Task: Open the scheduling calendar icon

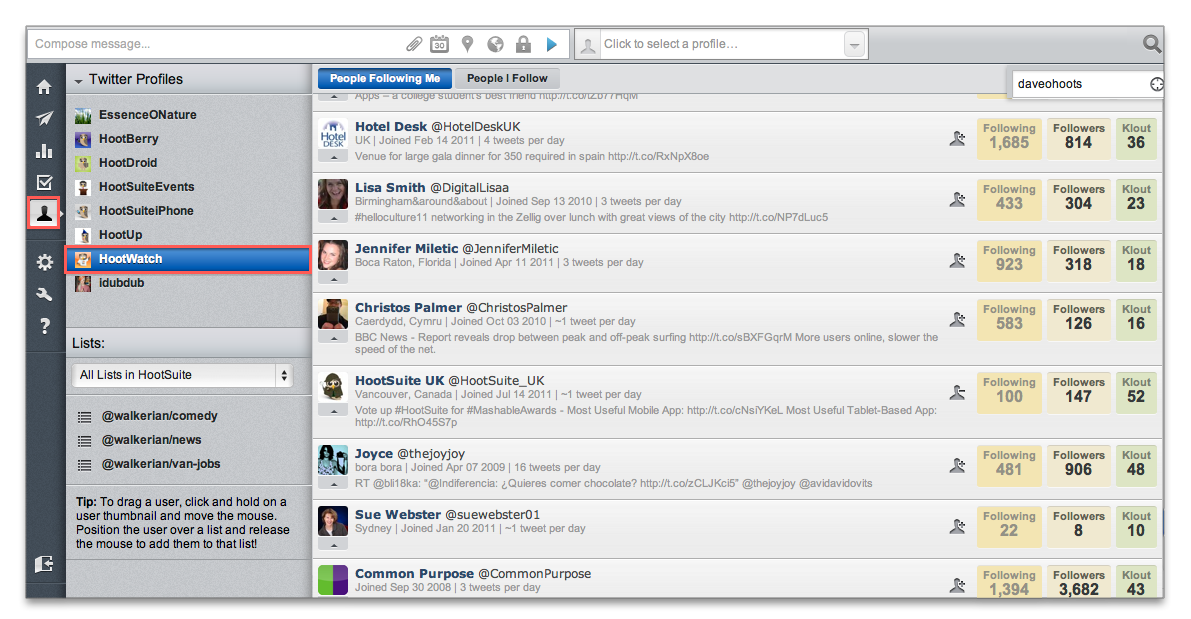Action: (x=439, y=45)
